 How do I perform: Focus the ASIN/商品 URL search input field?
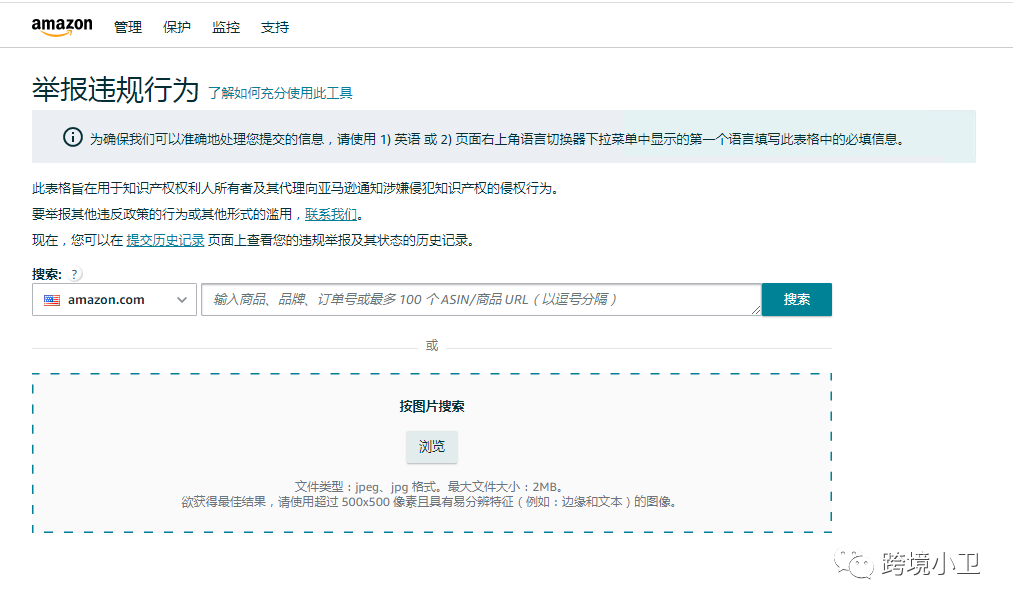point(481,300)
